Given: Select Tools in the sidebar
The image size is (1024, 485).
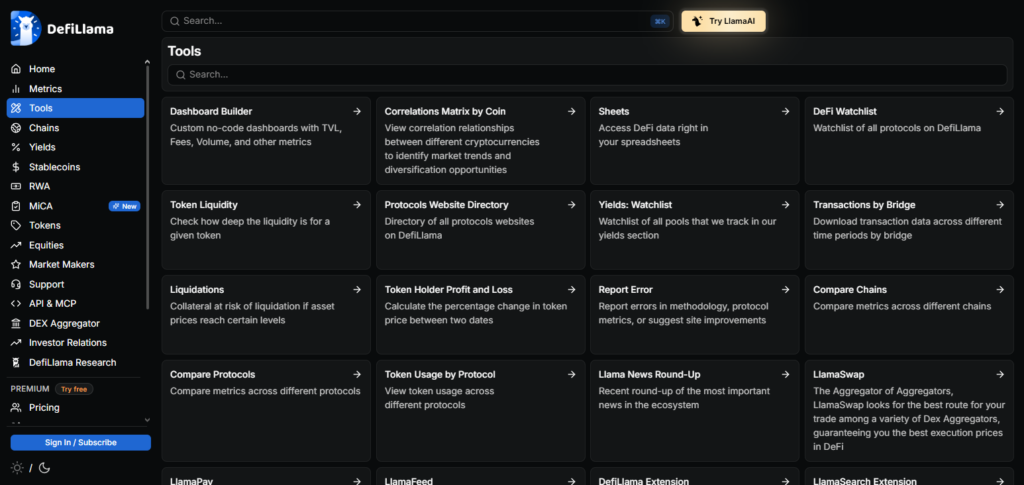Looking at the screenshot, I should [75, 108].
